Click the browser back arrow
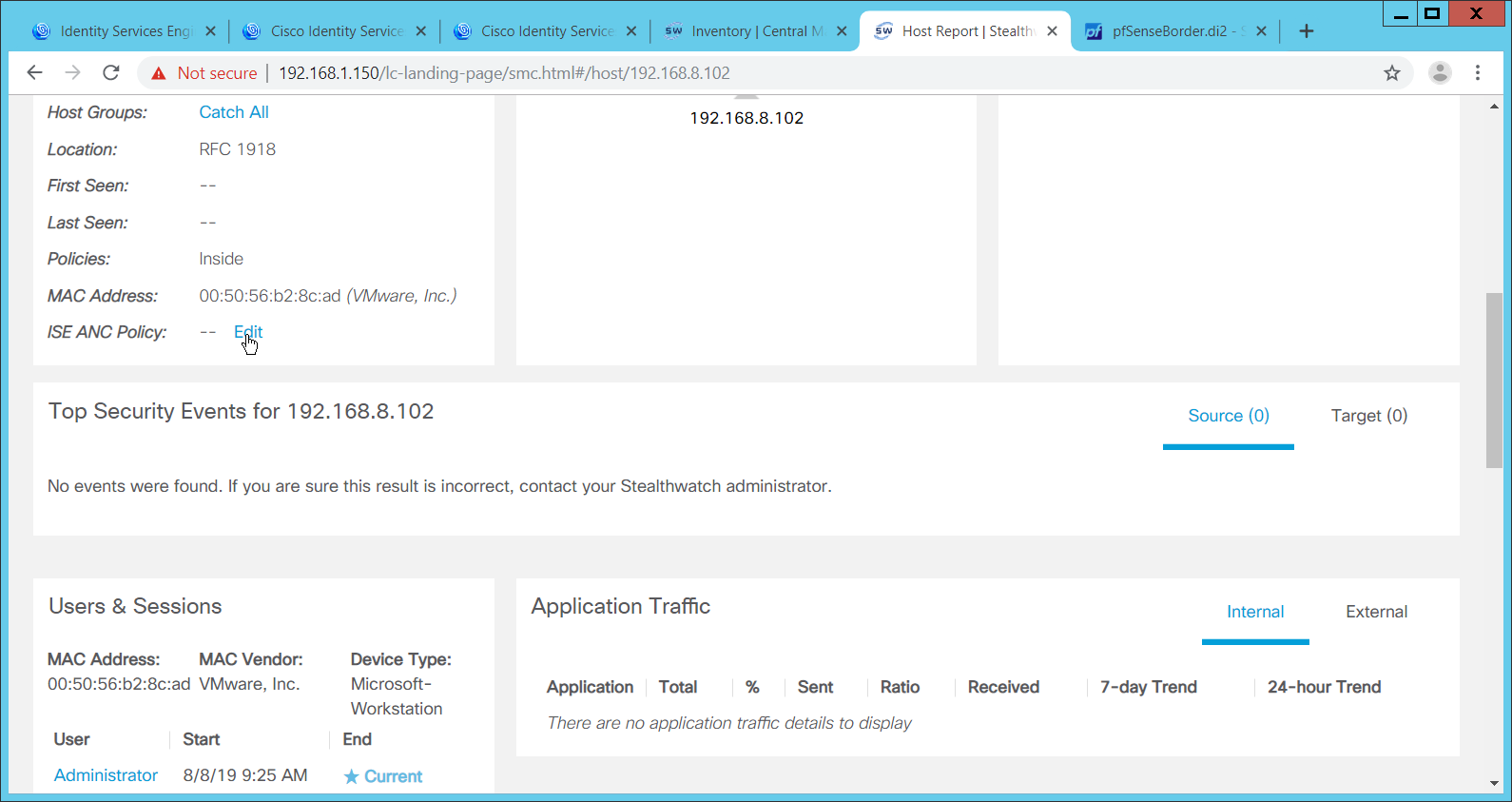Image resolution: width=1512 pixels, height=802 pixels. 35,73
